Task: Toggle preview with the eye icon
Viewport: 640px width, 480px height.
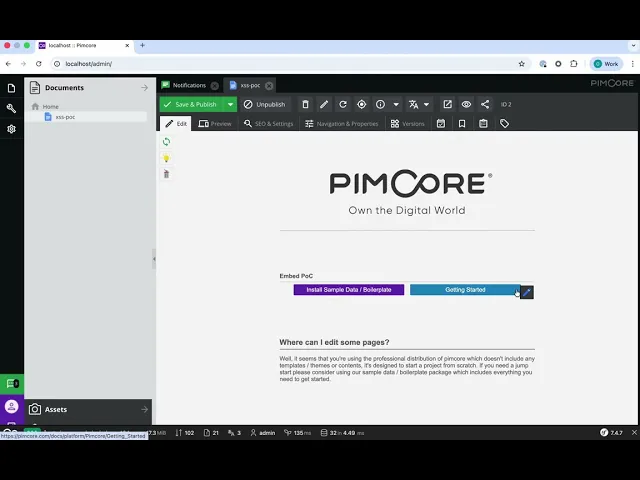Action: [x=466, y=104]
